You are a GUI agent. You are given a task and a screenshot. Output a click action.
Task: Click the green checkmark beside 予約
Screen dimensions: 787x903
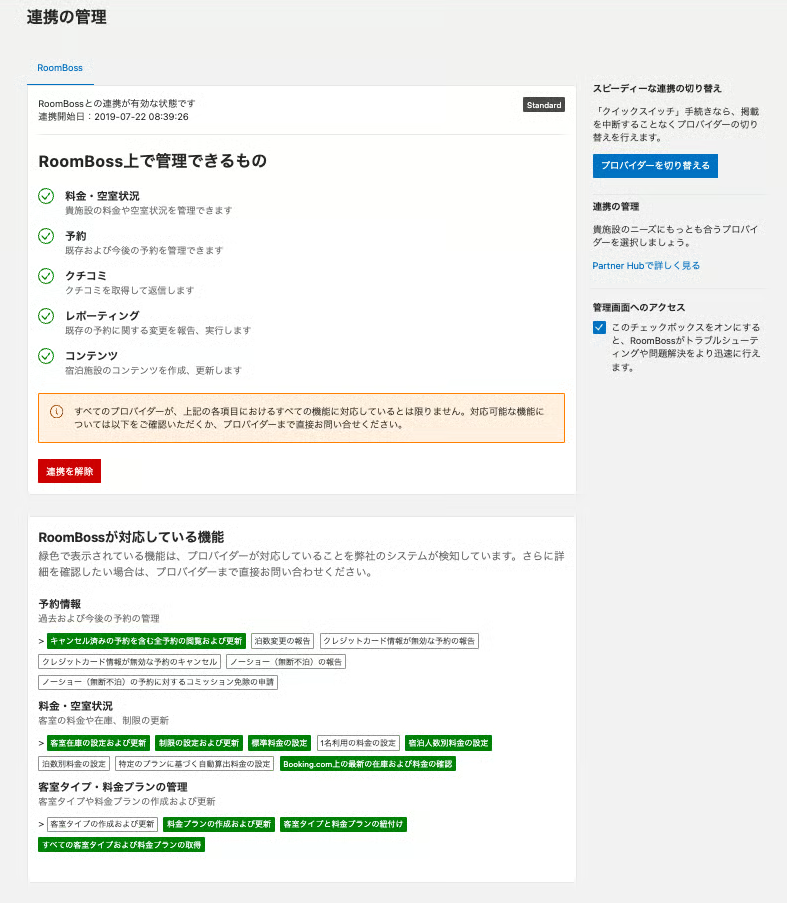(x=46, y=236)
